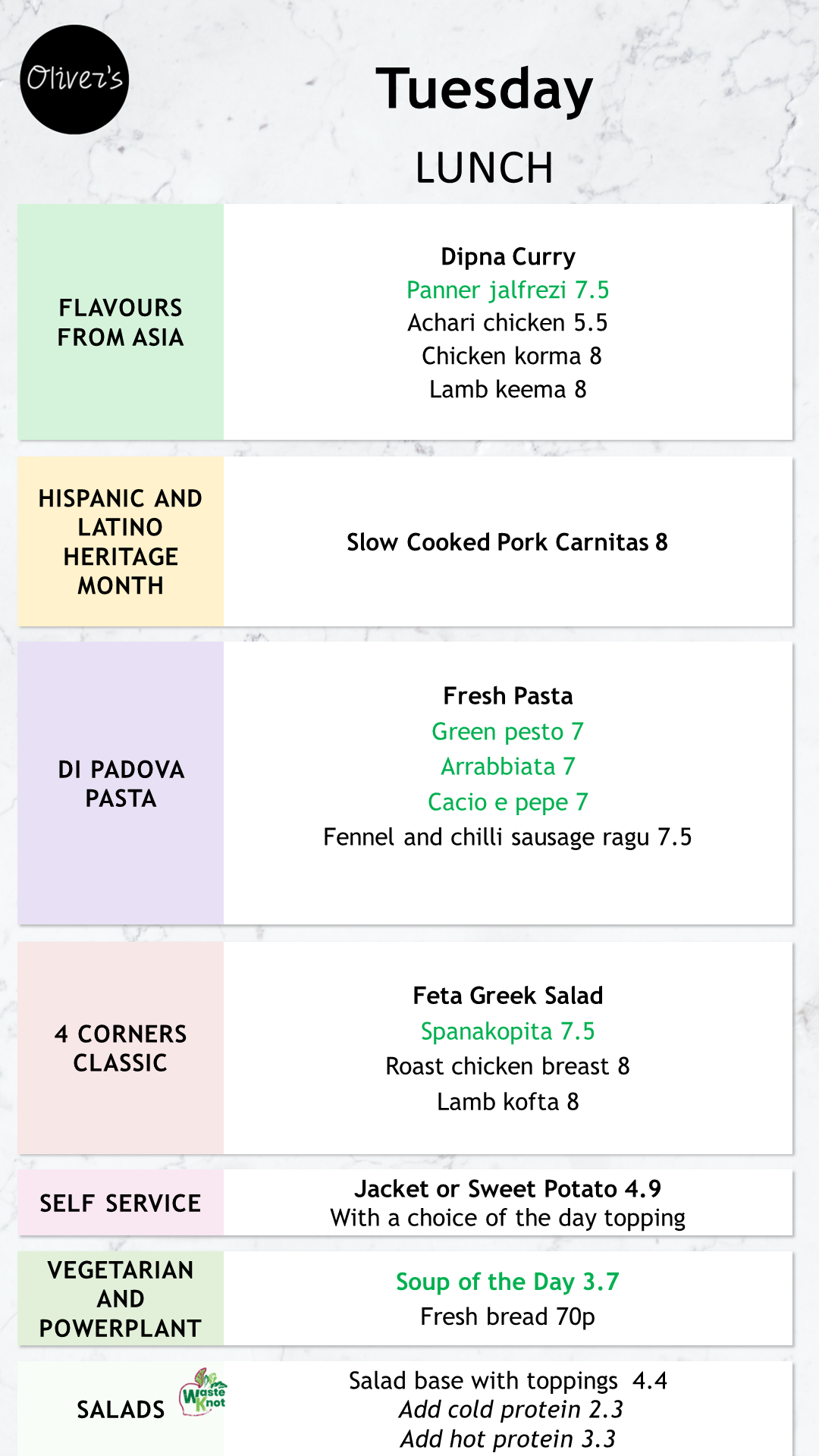Click the Salads section label

(121, 1409)
